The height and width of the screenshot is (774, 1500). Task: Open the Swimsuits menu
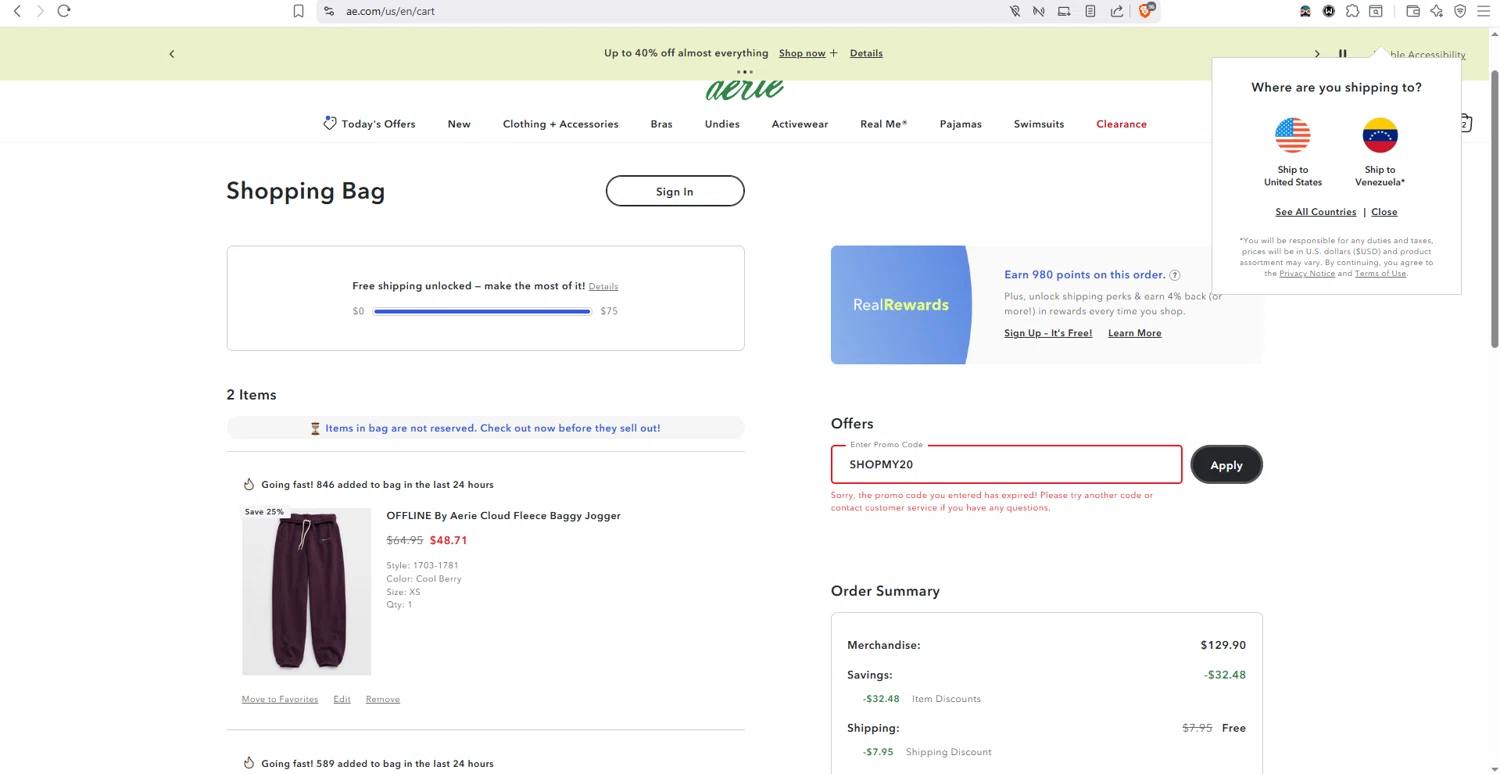coord(1039,124)
